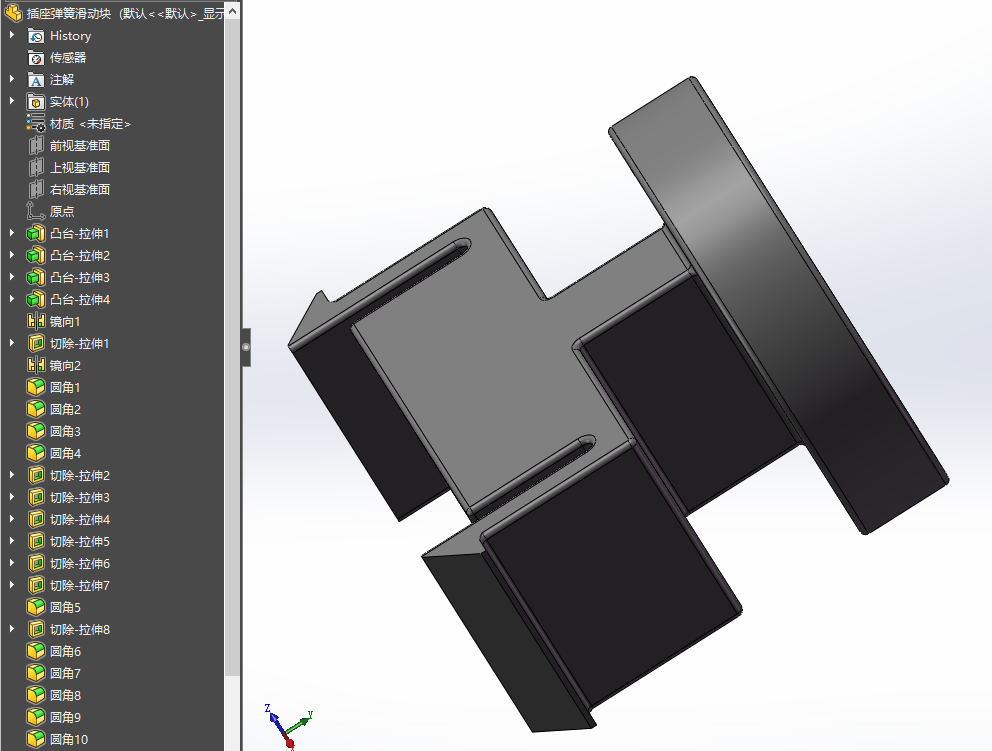Select the 上视基准面 plane icon
The width and height of the screenshot is (992, 751).
click(36, 168)
